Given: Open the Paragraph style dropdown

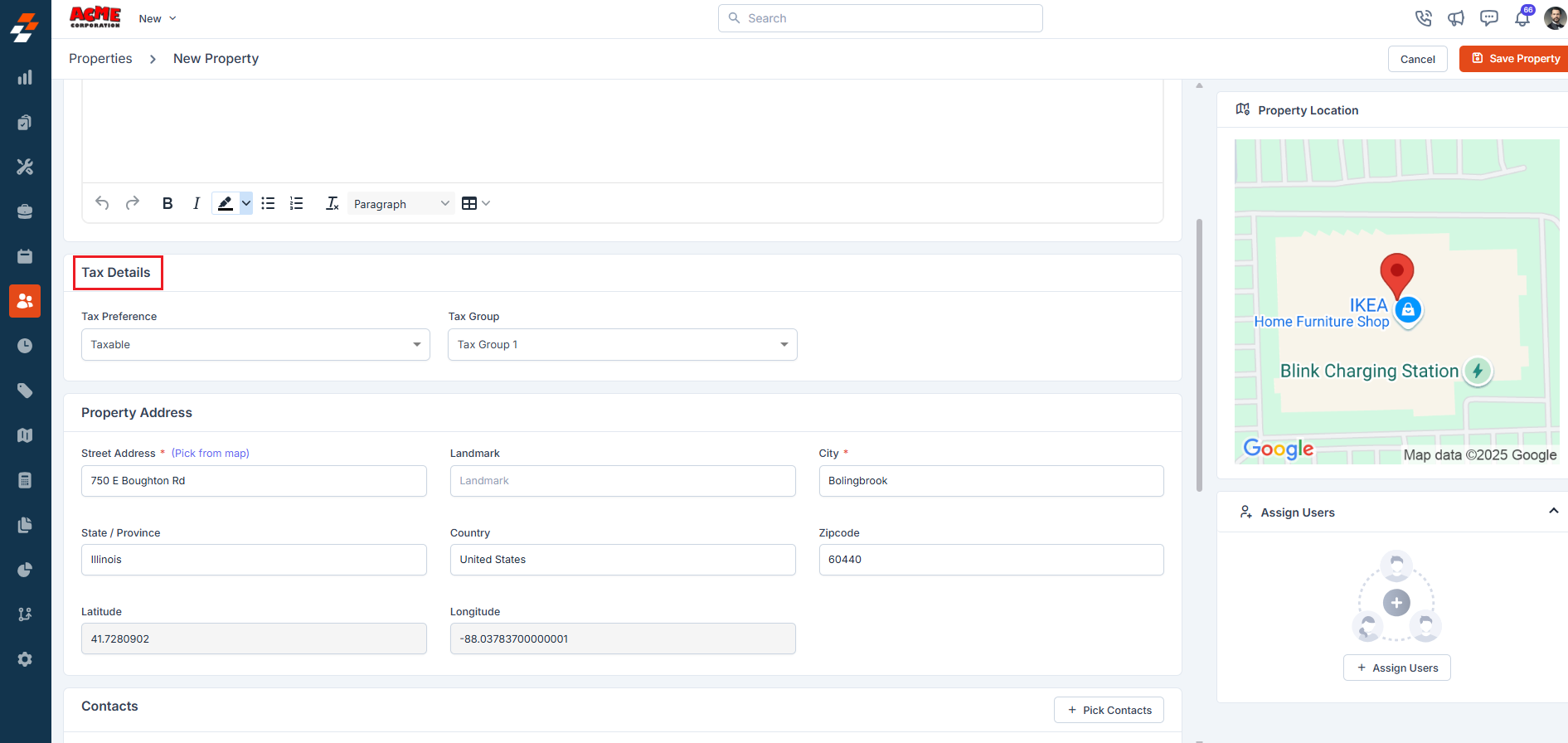Looking at the screenshot, I should click(x=401, y=204).
